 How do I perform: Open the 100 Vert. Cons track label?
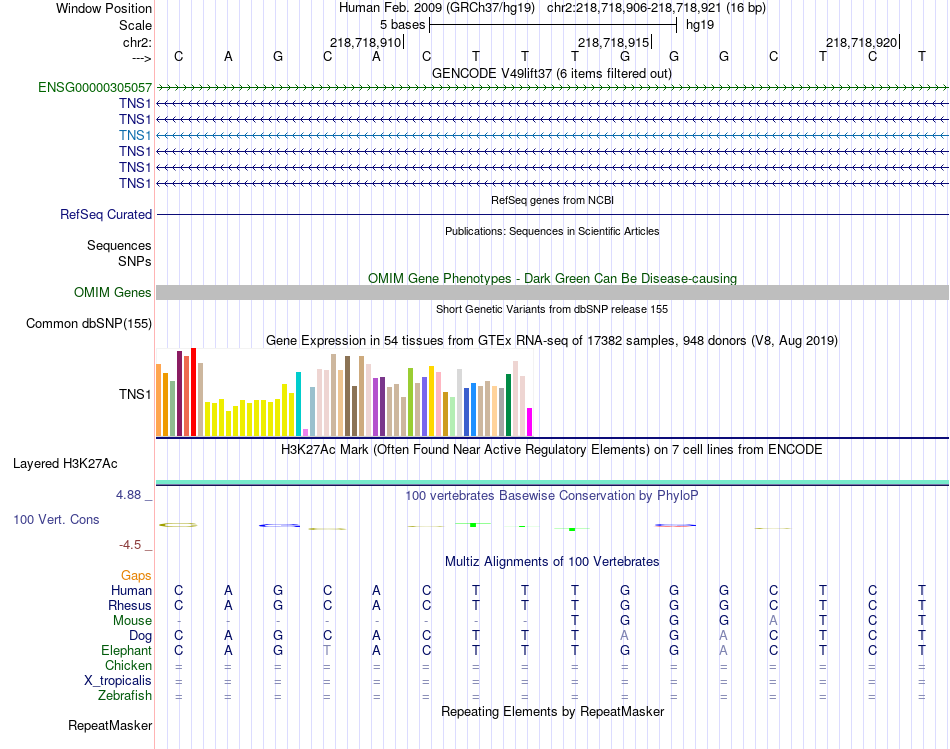(x=56, y=520)
